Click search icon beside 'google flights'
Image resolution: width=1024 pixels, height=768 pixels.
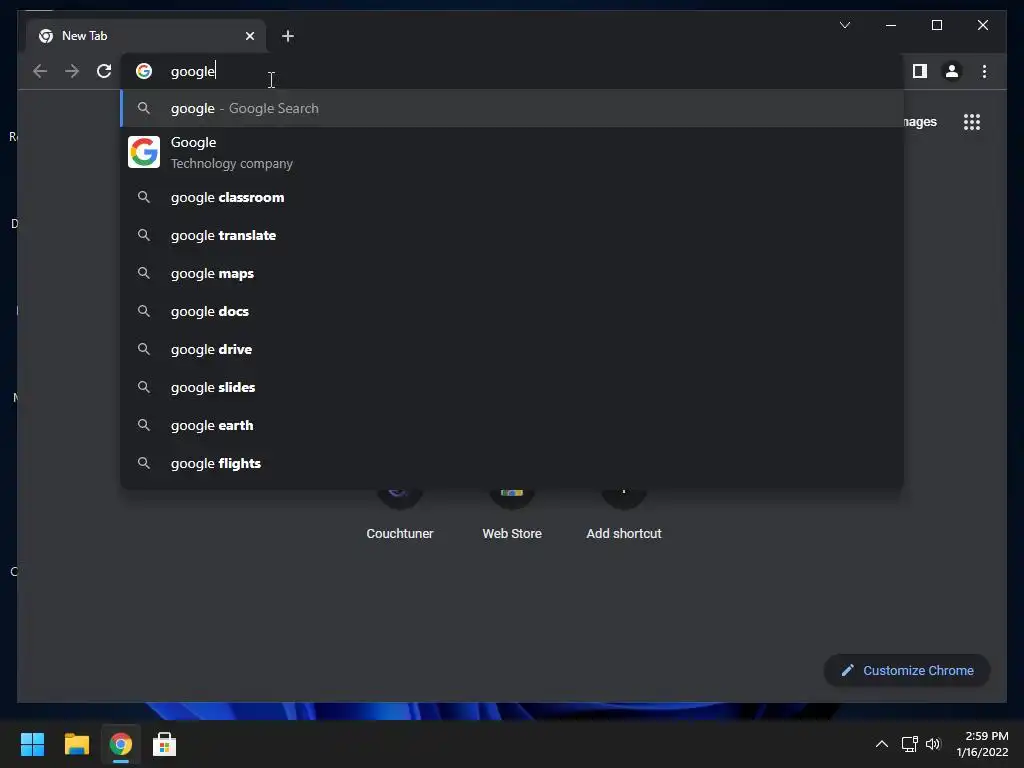click(x=144, y=463)
